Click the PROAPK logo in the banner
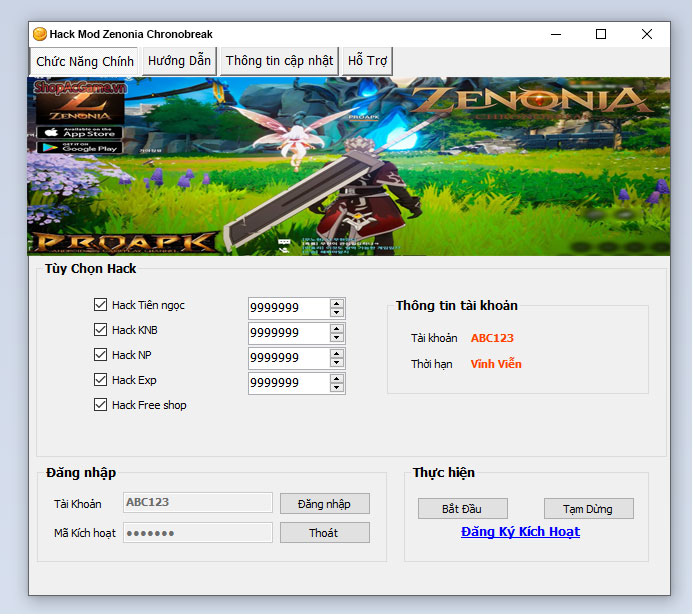The image size is (693, 616). pyautogui.click(x=125, y=243)
